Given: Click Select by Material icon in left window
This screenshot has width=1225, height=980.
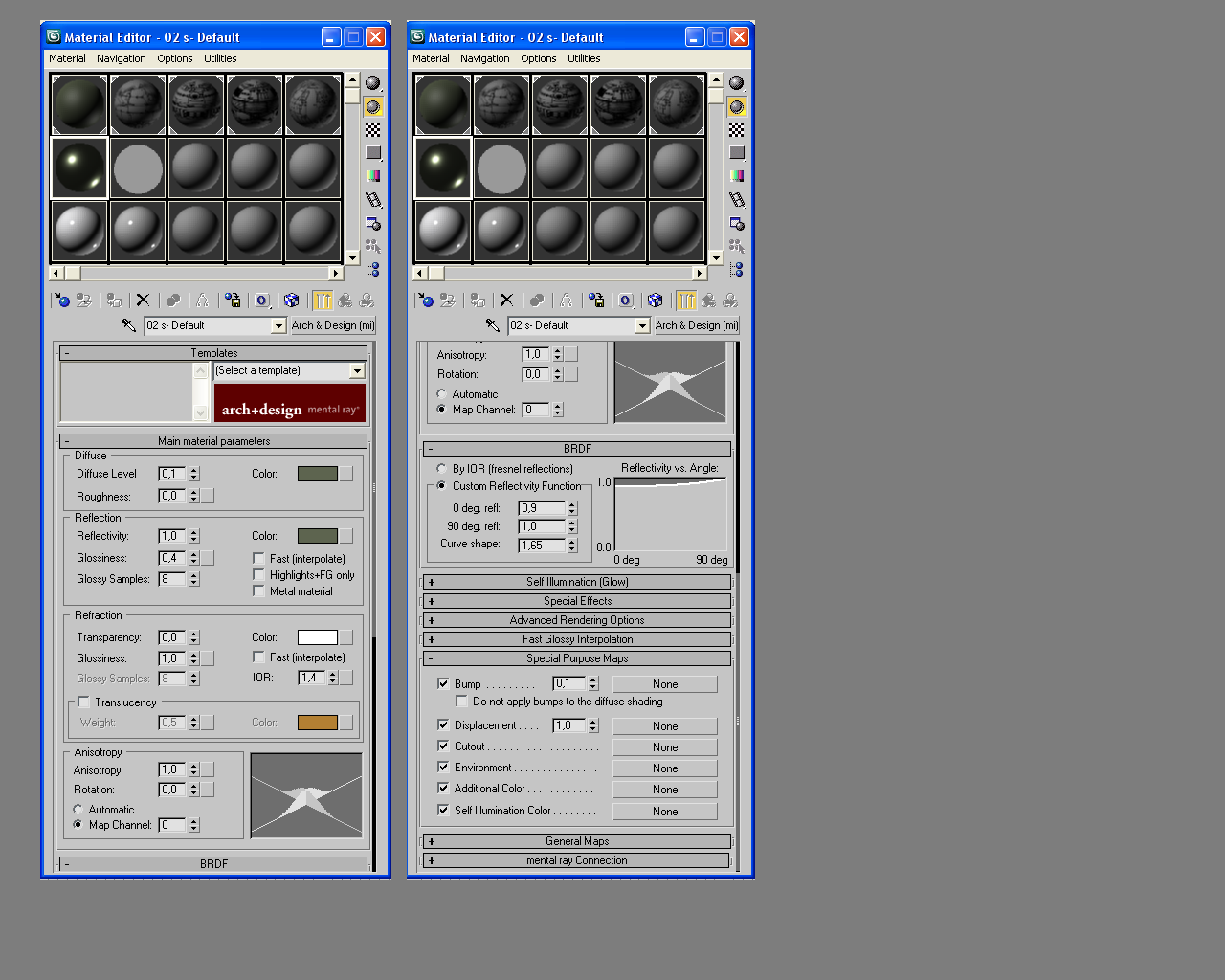Looking at the screenshot, I should (x=373, y=246).
